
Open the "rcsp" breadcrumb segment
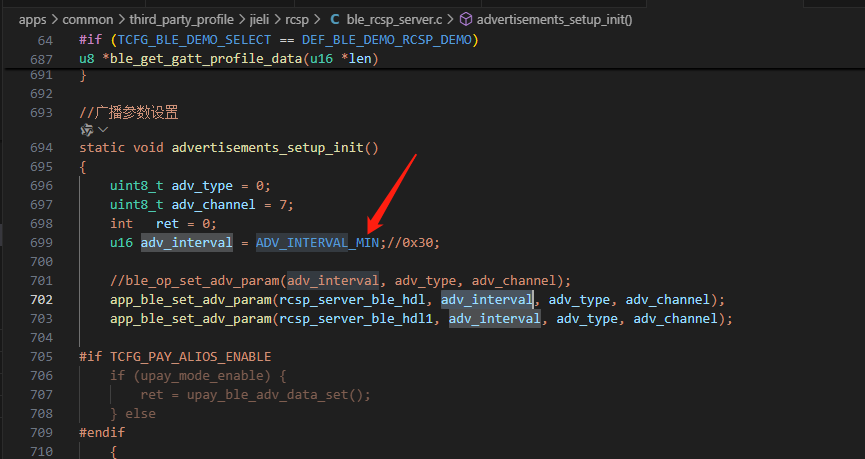(297, 20)
